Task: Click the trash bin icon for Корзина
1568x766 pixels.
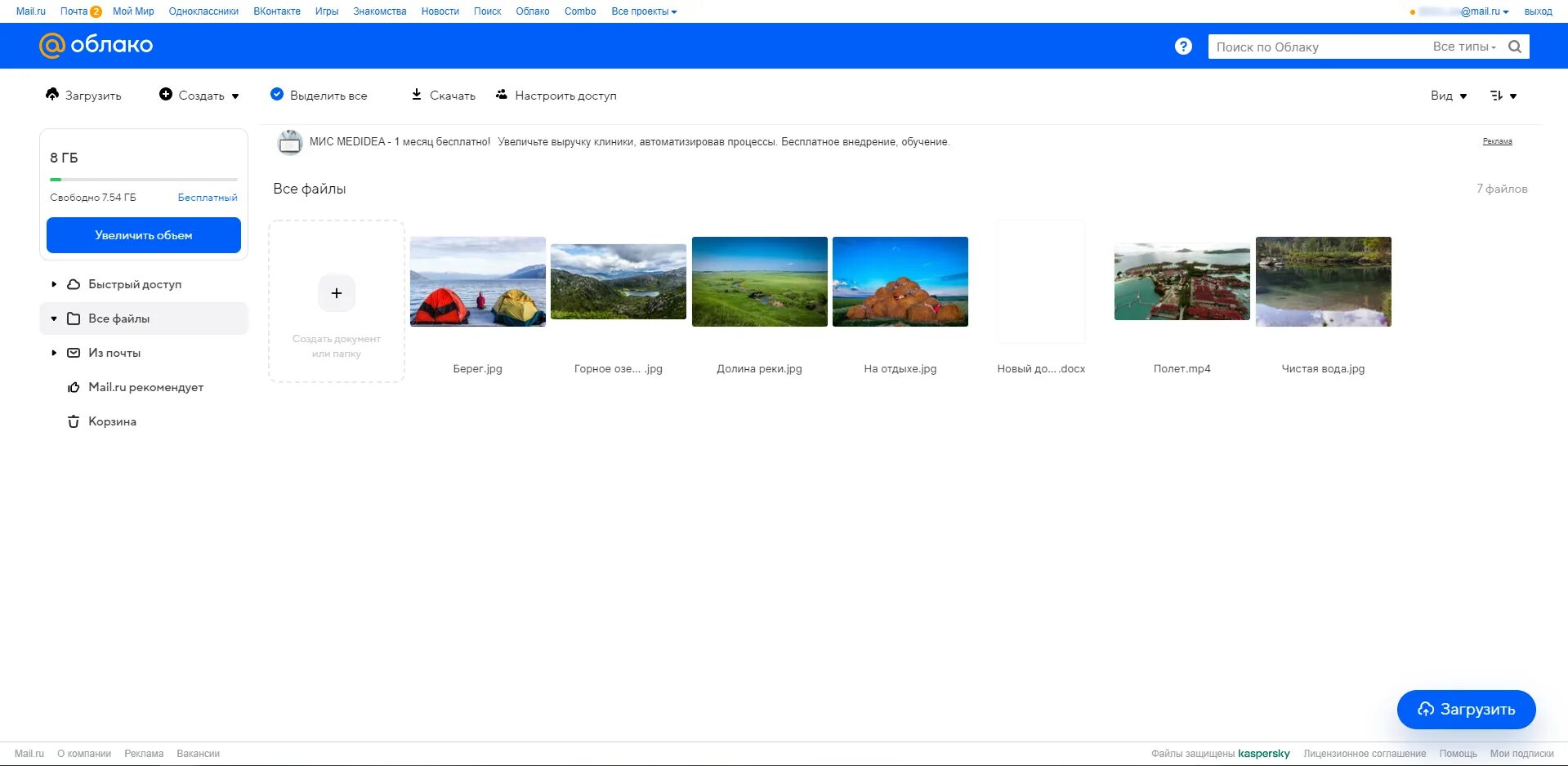Action: point(74,421)
